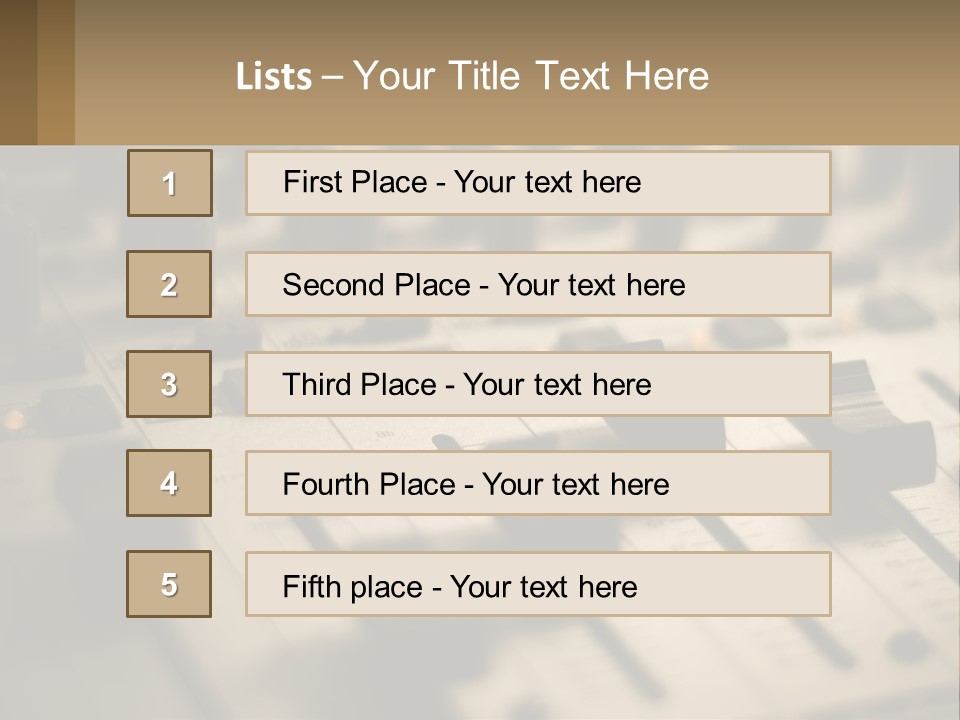Click the box numbered 3
960x720 pixels.
point(169,384)
